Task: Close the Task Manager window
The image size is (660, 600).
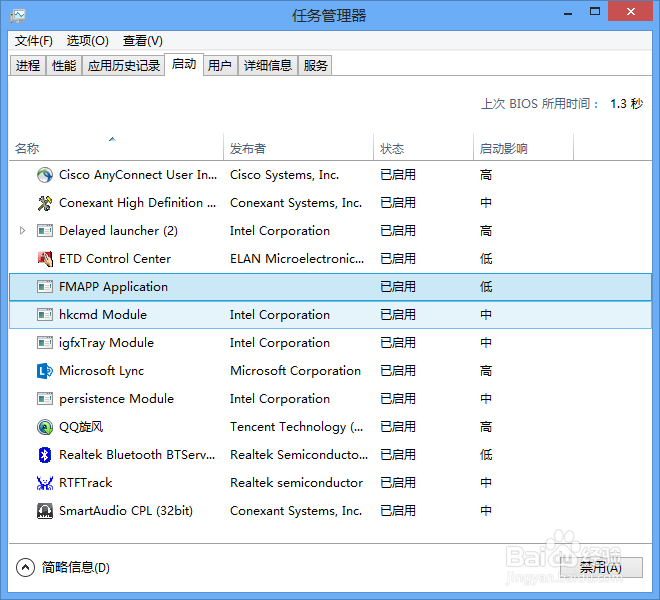Action: pos(631,11)
